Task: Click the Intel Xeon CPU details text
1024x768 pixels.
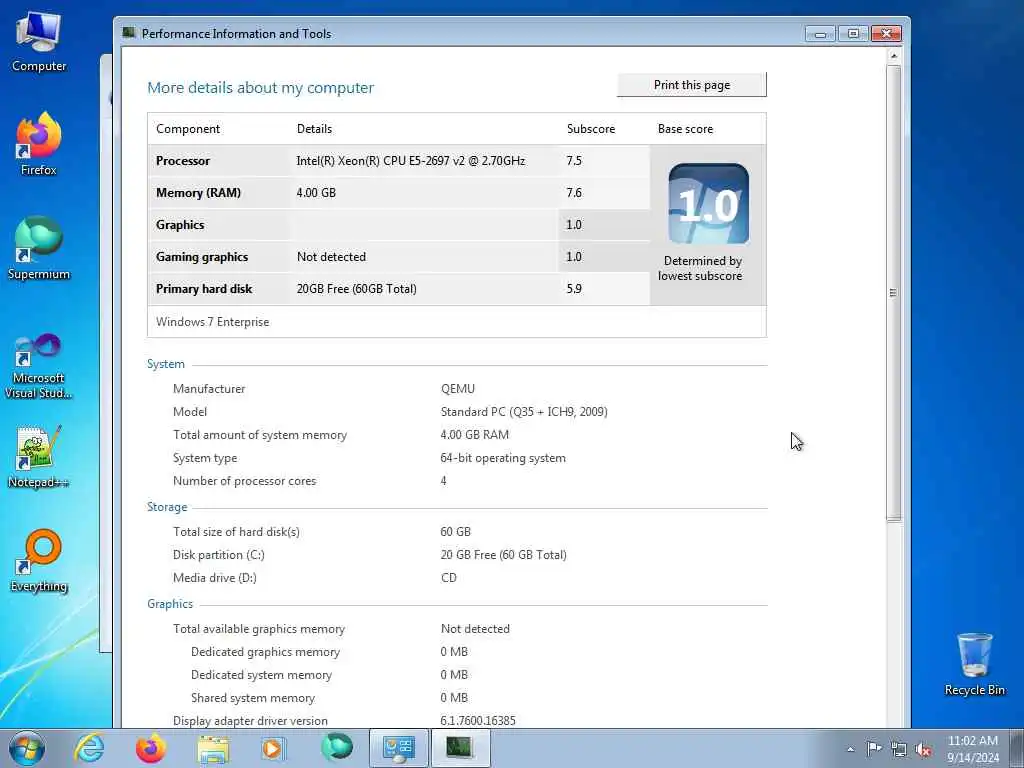Action: click(411, 161)
